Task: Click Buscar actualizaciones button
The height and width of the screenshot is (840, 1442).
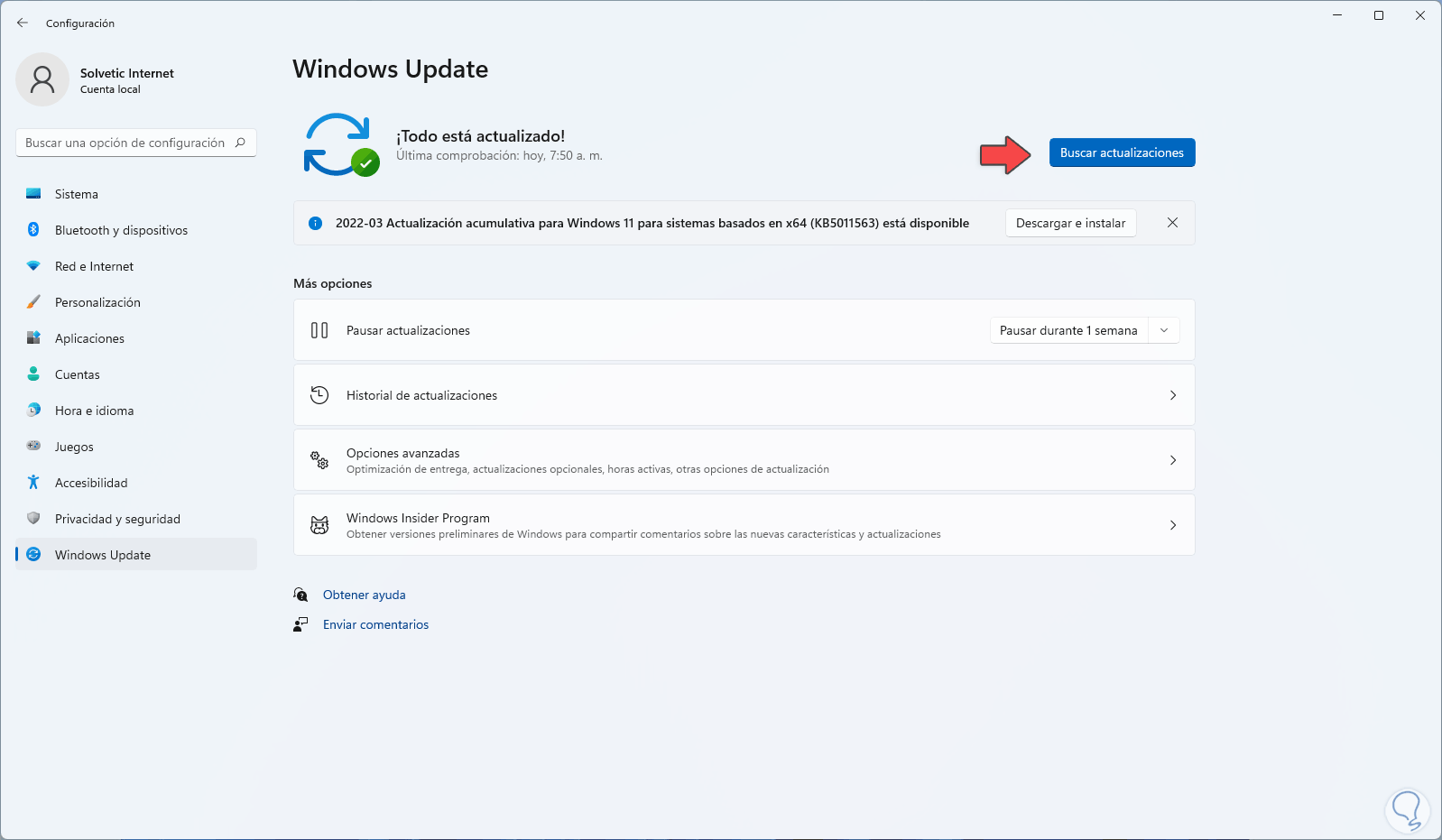Action: tap(1122, 152)
